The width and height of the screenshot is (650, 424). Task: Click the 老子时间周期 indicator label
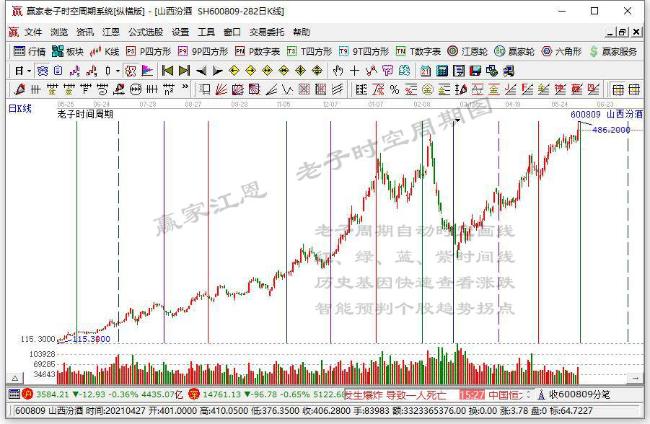click(x=85, y=114)
